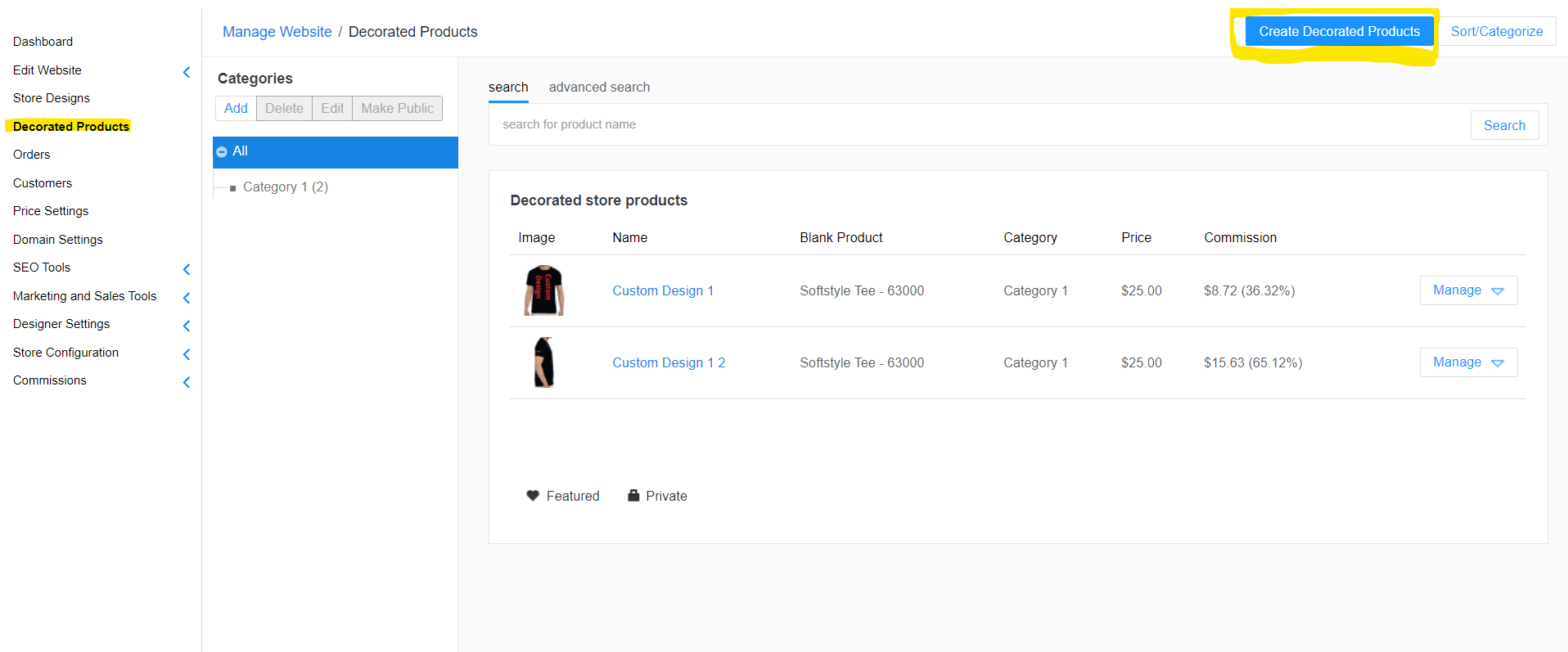Screen dimensions: 1568x652
Task: Open Custom Design 1 shirt thumbnail
Action: coord(544,290)
